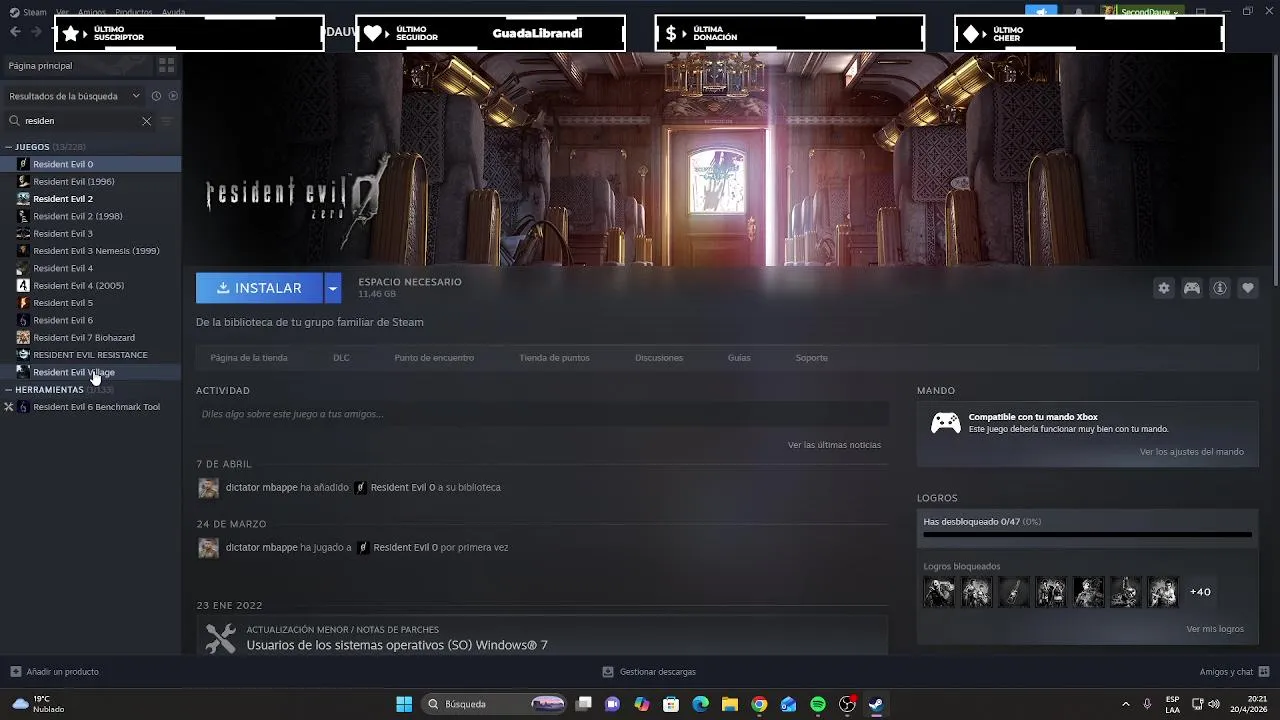This screenshot has width=1280, height=720.
Task: Open the game settings gear icon
Action: pos(1163,288)
